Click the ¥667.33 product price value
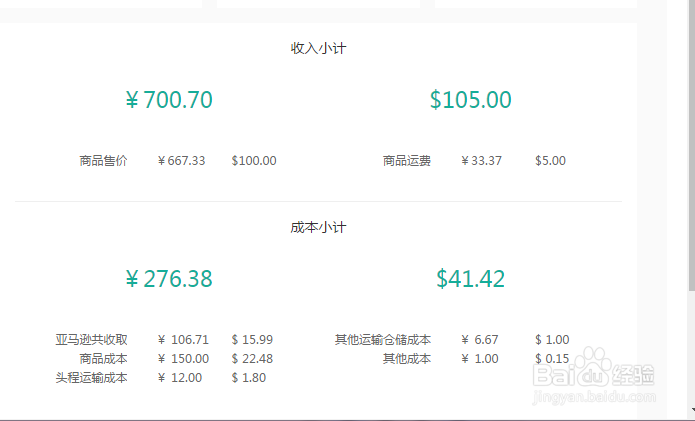 tap(181, 160)
